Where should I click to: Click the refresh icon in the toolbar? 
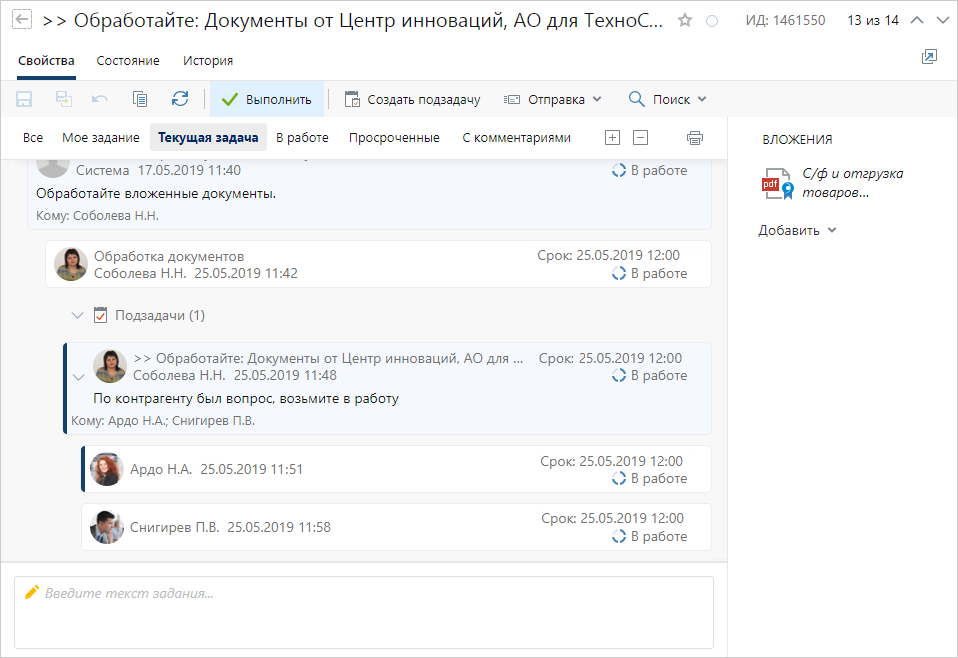click(180, 99)
